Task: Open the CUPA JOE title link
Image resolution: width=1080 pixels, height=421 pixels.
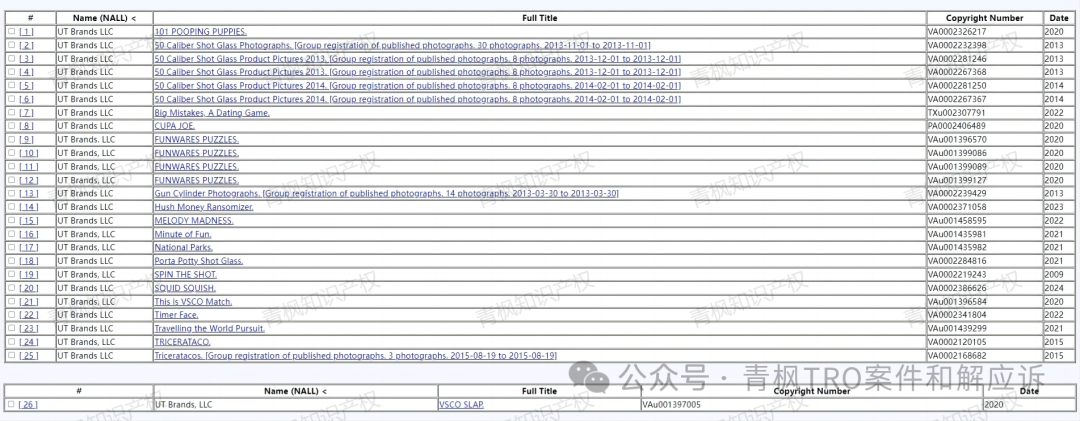Action: pyautogui.click(x=175, y=126)
